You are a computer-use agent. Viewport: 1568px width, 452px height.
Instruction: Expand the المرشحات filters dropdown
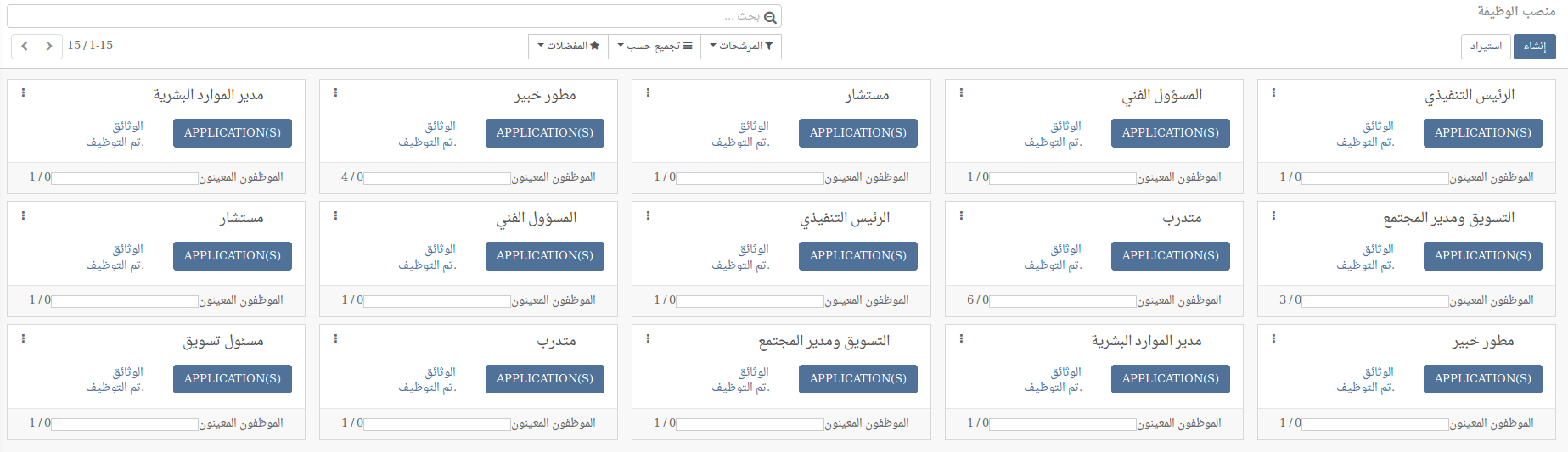[740, 46]
